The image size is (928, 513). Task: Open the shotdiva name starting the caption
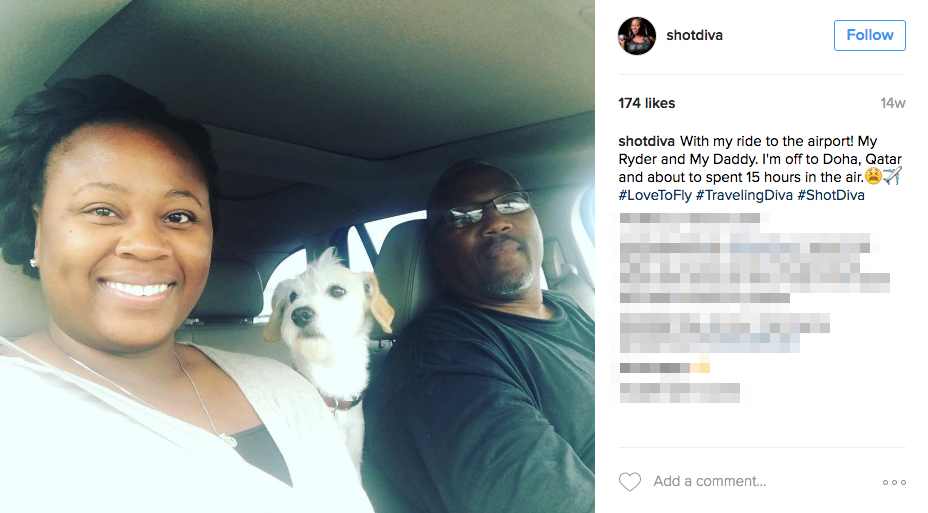click(x=646, y=141)
